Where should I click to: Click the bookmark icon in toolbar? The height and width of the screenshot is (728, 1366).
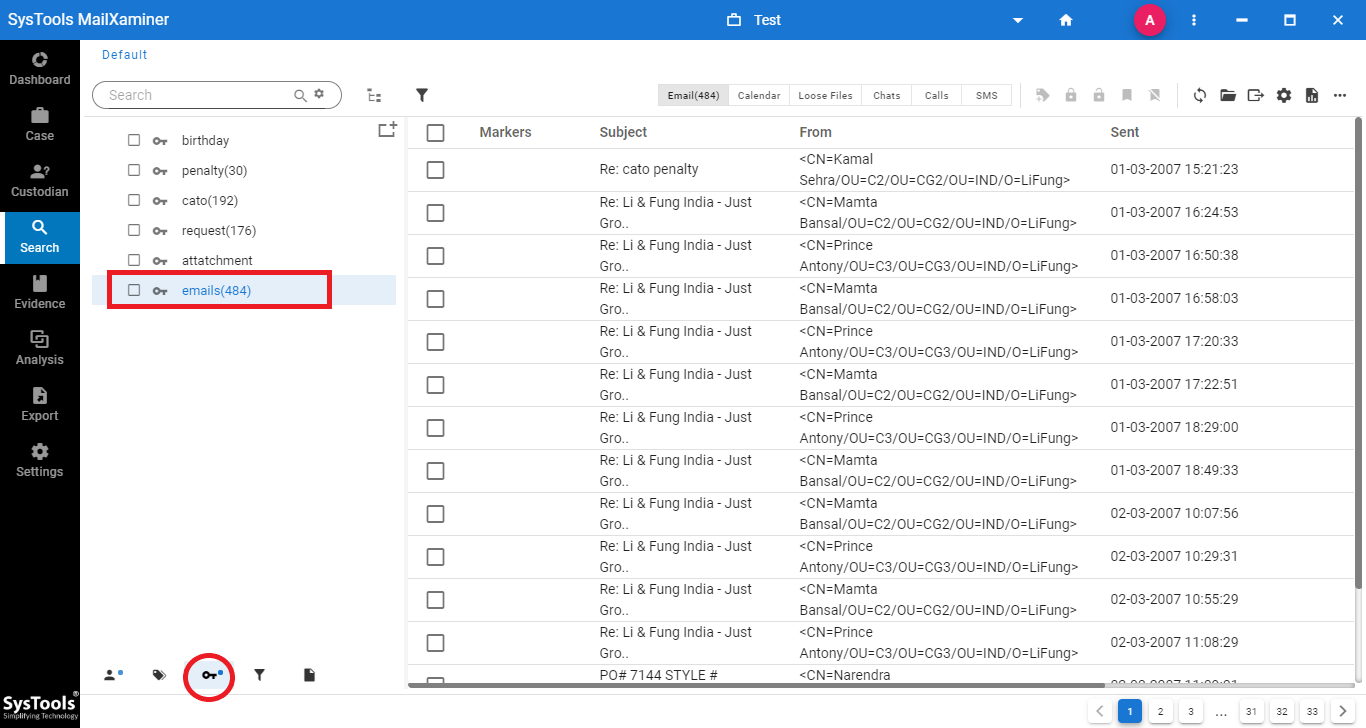[1127, 95]
